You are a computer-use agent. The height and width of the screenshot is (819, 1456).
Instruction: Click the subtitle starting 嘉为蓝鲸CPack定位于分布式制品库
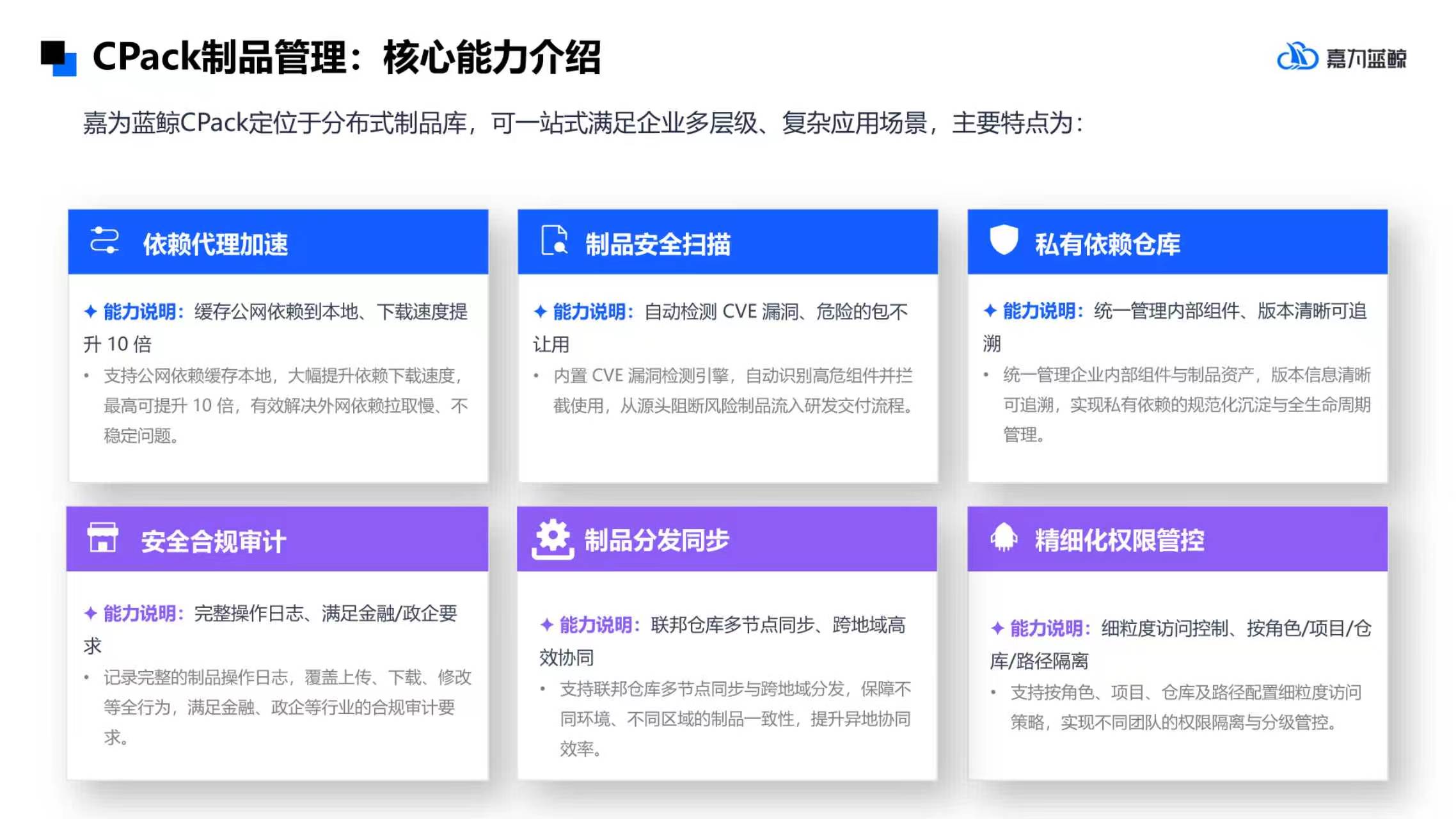(x=583, y=123)
